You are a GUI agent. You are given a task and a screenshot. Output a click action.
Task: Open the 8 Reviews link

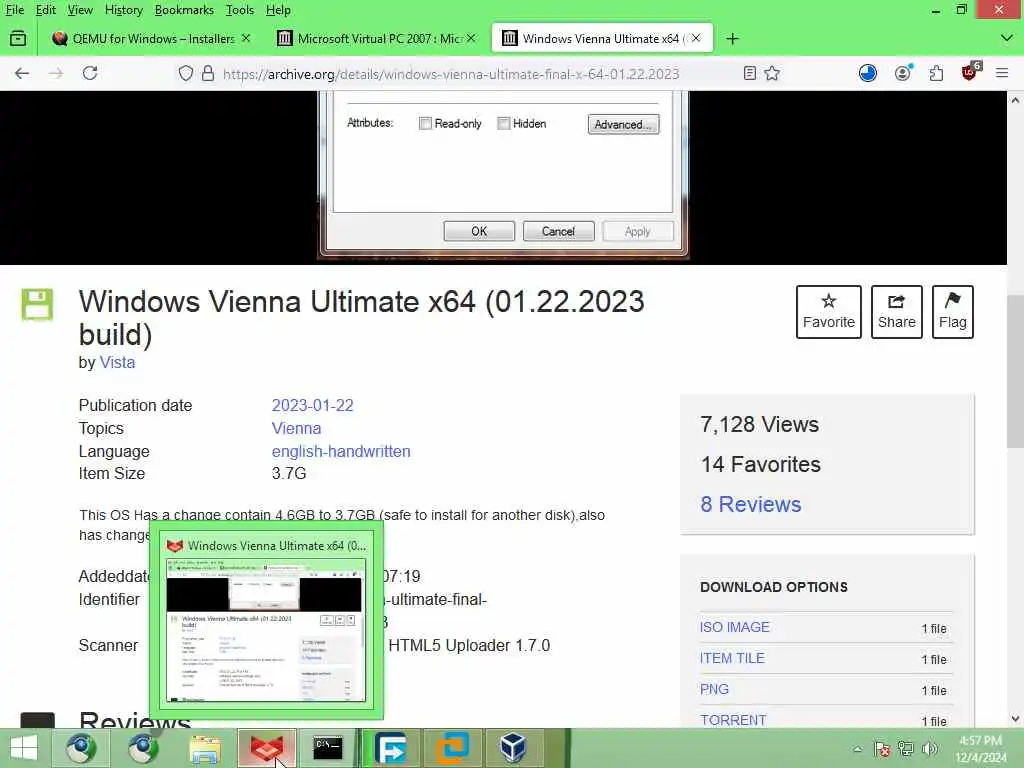751,504
